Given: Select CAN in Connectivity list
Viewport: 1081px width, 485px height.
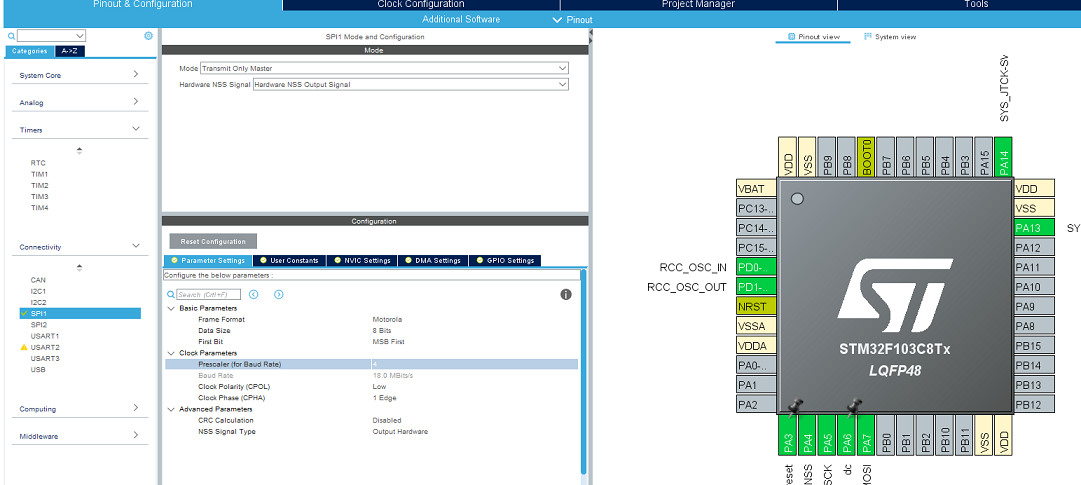Looking at the screenshot, I should tap(38, 280).
